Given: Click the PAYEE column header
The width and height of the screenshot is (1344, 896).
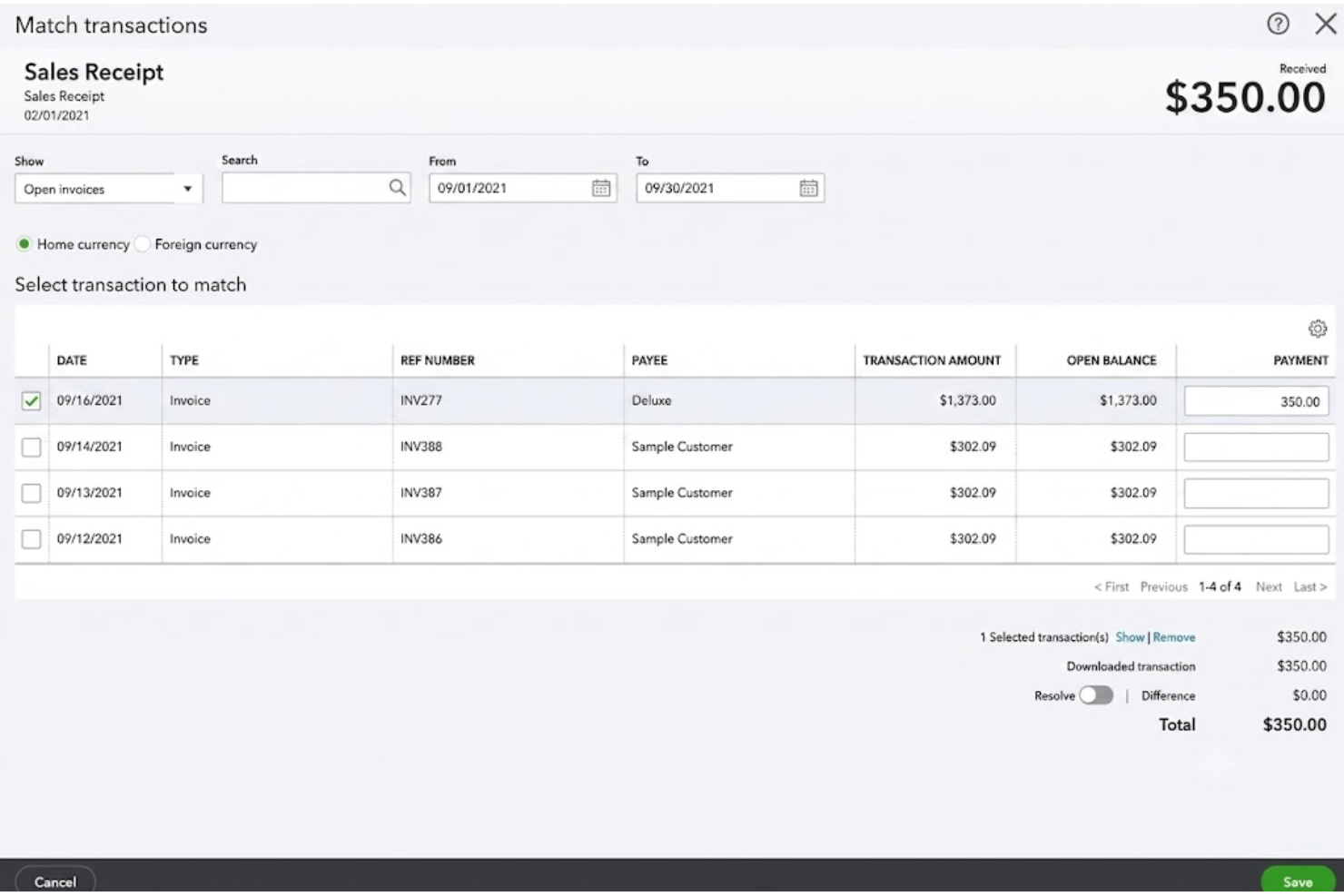Looking at the screenshot, I should coord(649,360).
